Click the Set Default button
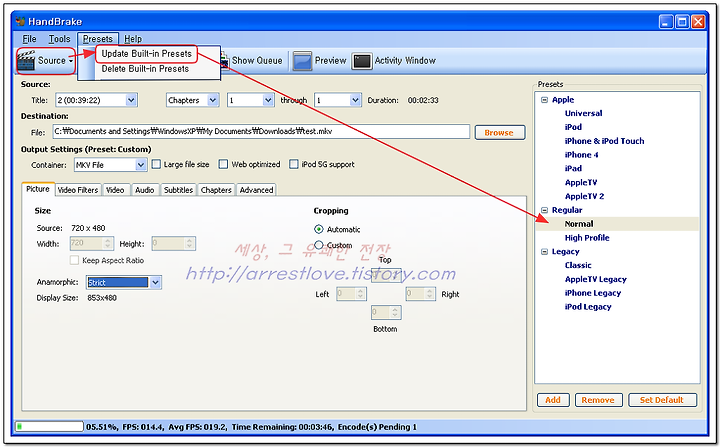The image size is (720, 447). (662, 400)
